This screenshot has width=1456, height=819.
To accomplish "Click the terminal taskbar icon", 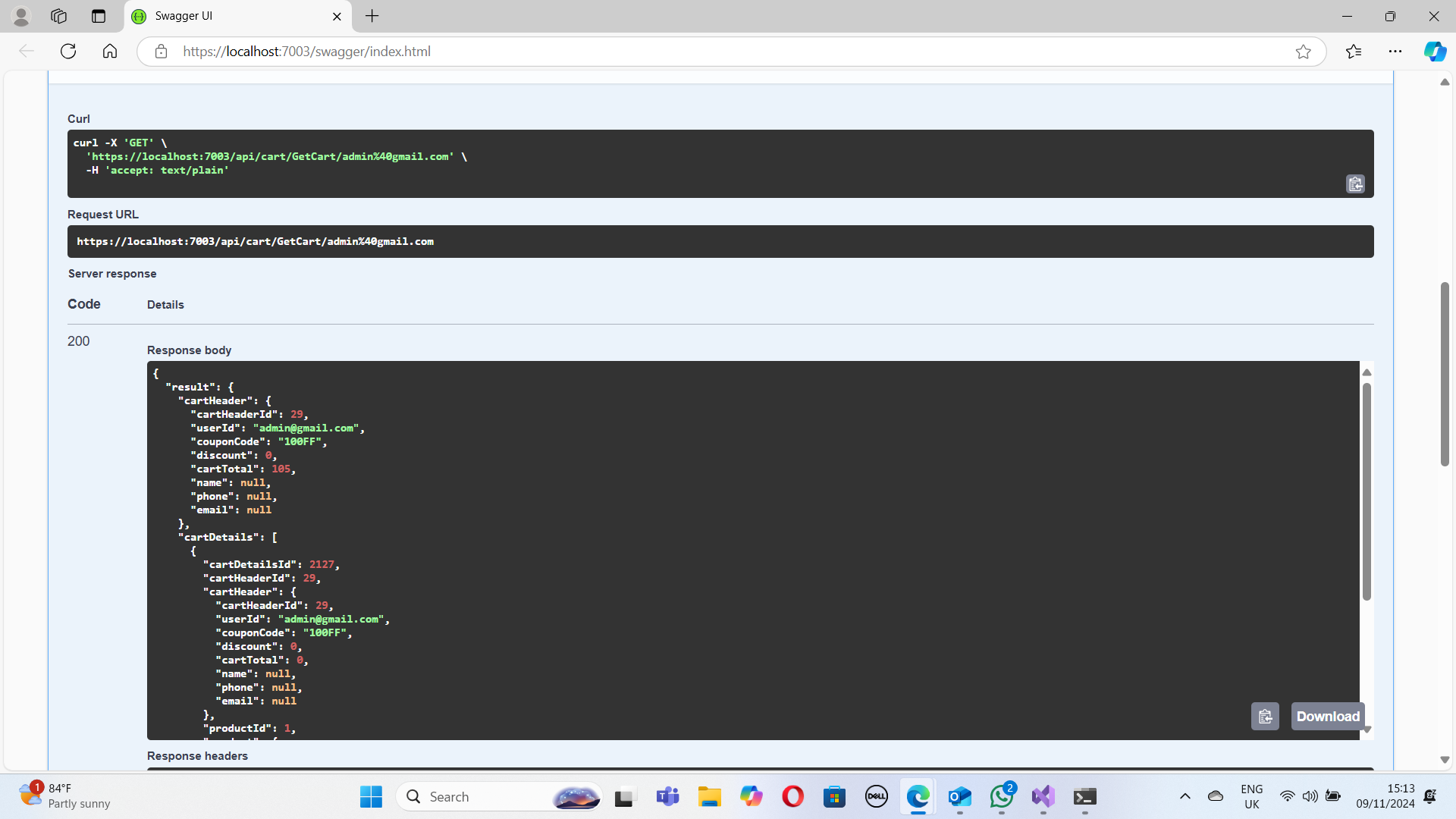I will coord(1085,796).
